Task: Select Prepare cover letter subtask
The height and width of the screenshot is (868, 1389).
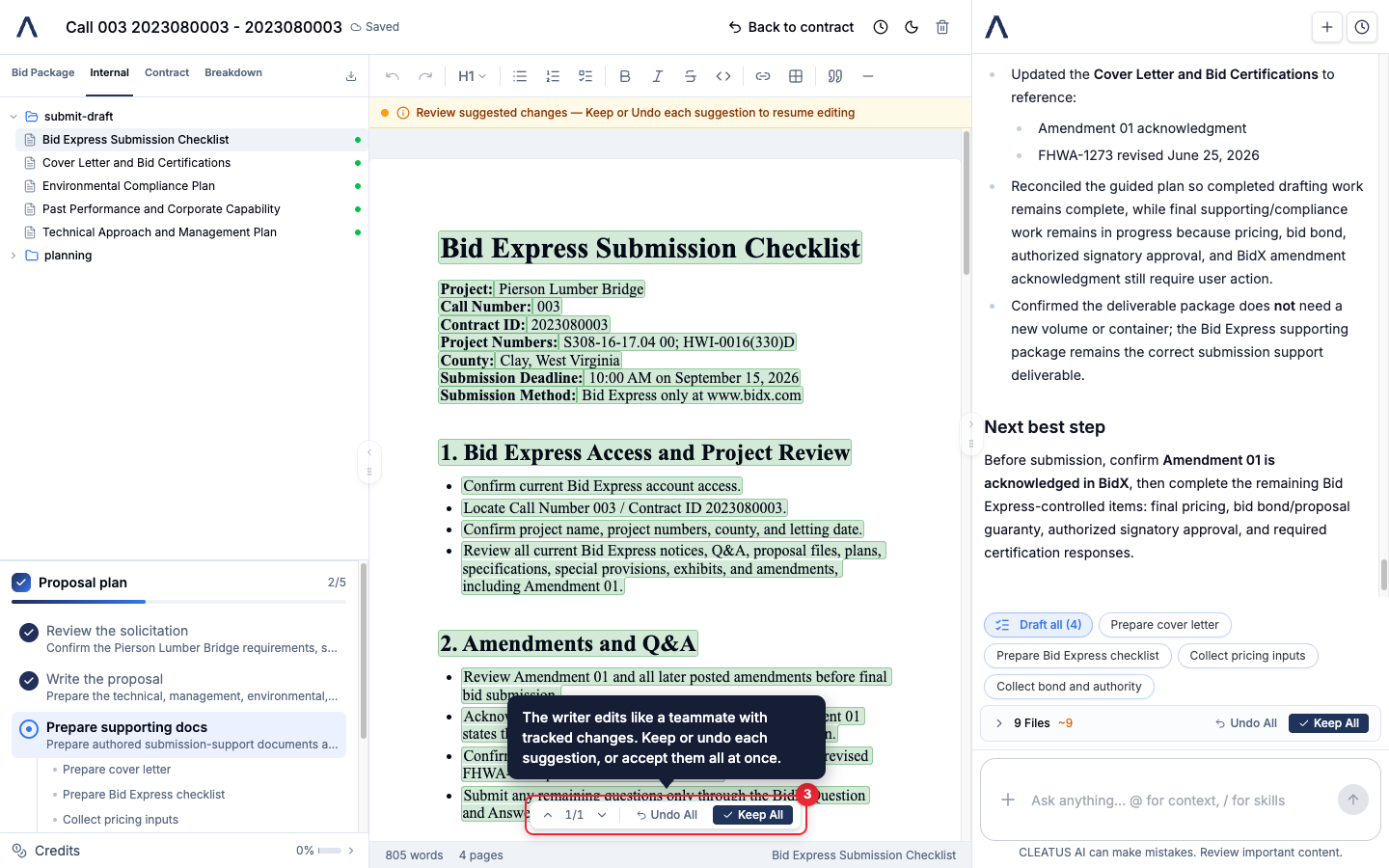Action: (x=117, y=770)
